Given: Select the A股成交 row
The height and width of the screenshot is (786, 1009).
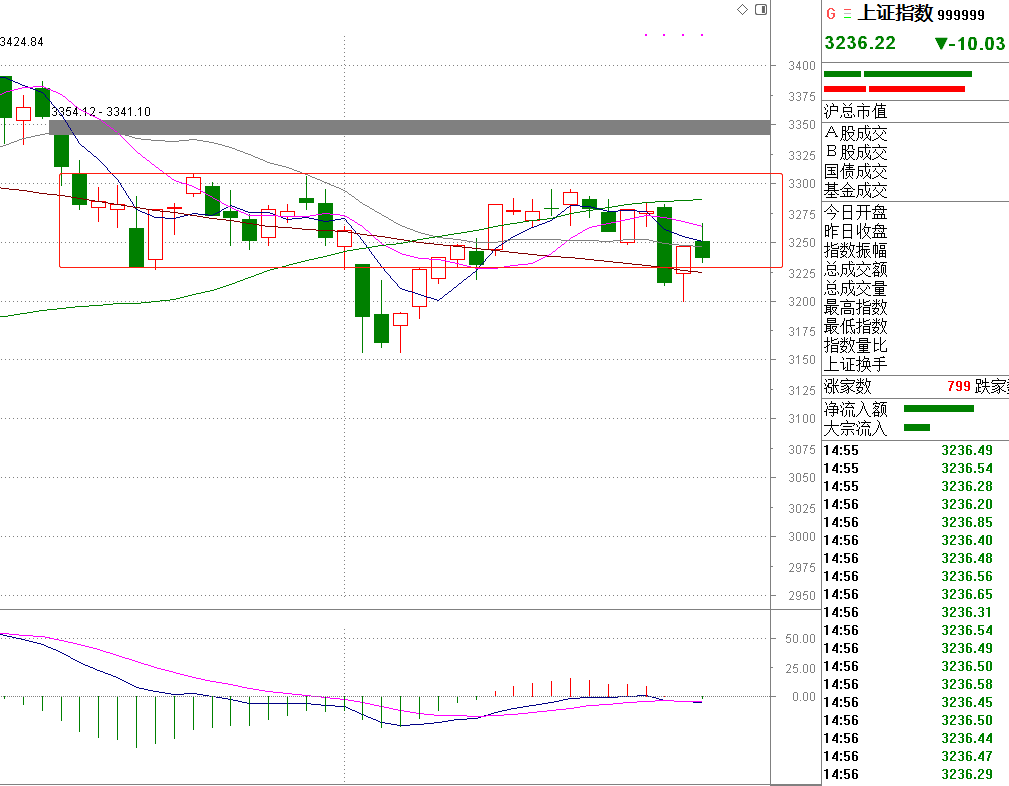Looking at the screenshot, I should coord(916,133).
